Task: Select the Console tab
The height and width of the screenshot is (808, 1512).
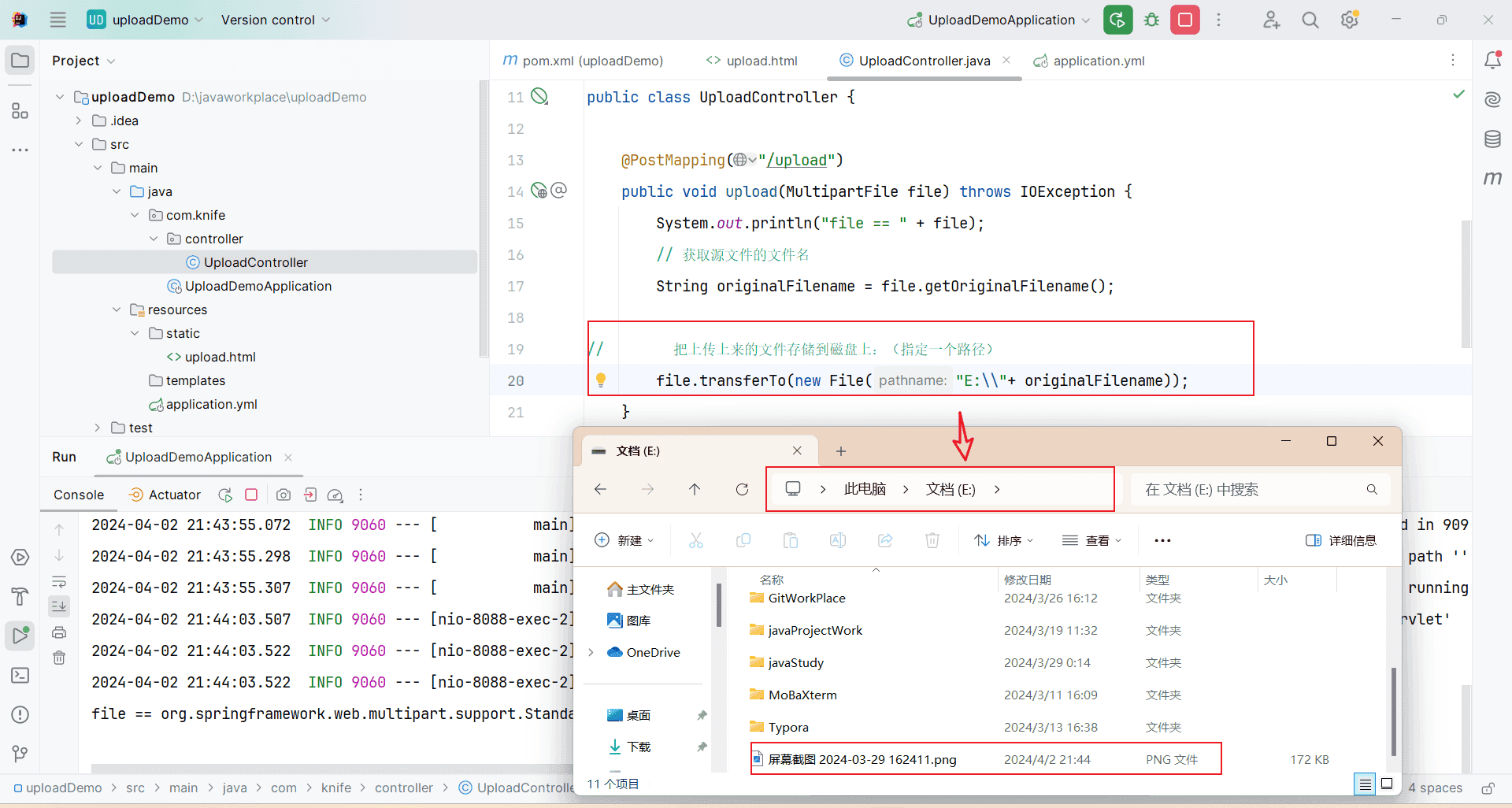Action: tap(79, 495)
